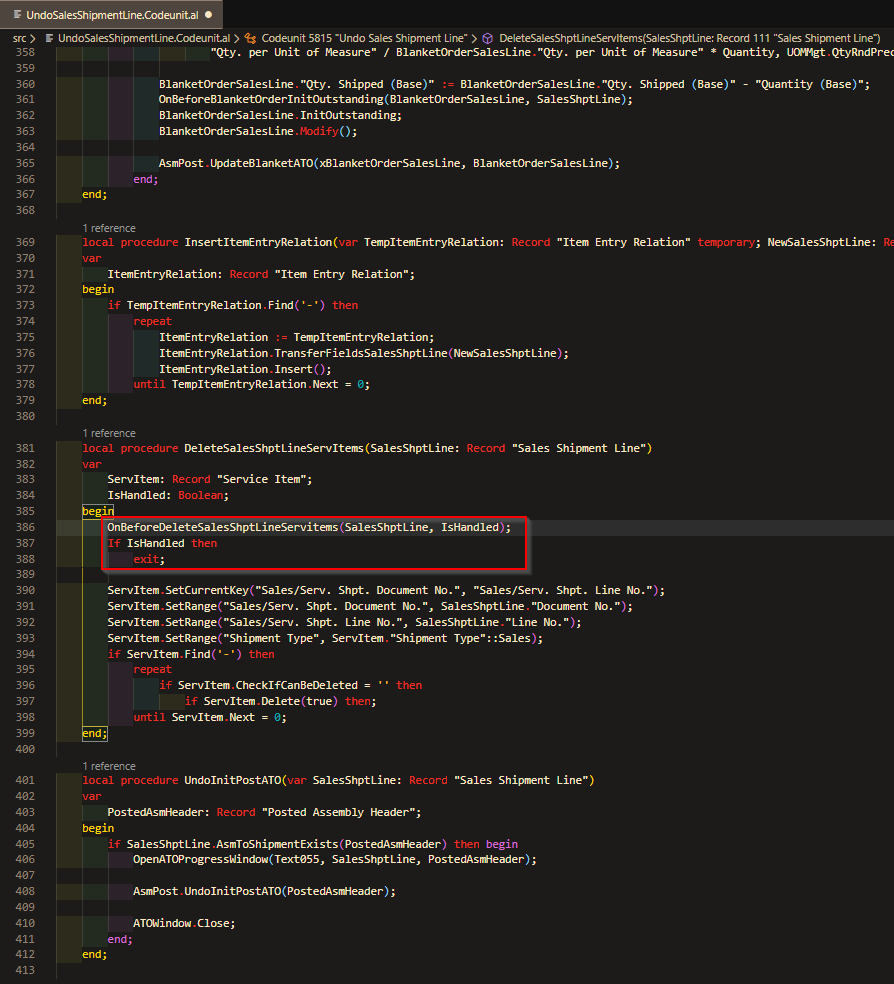Click the ServItem.CheckIfCanBeDeleted call

[268, 685]
